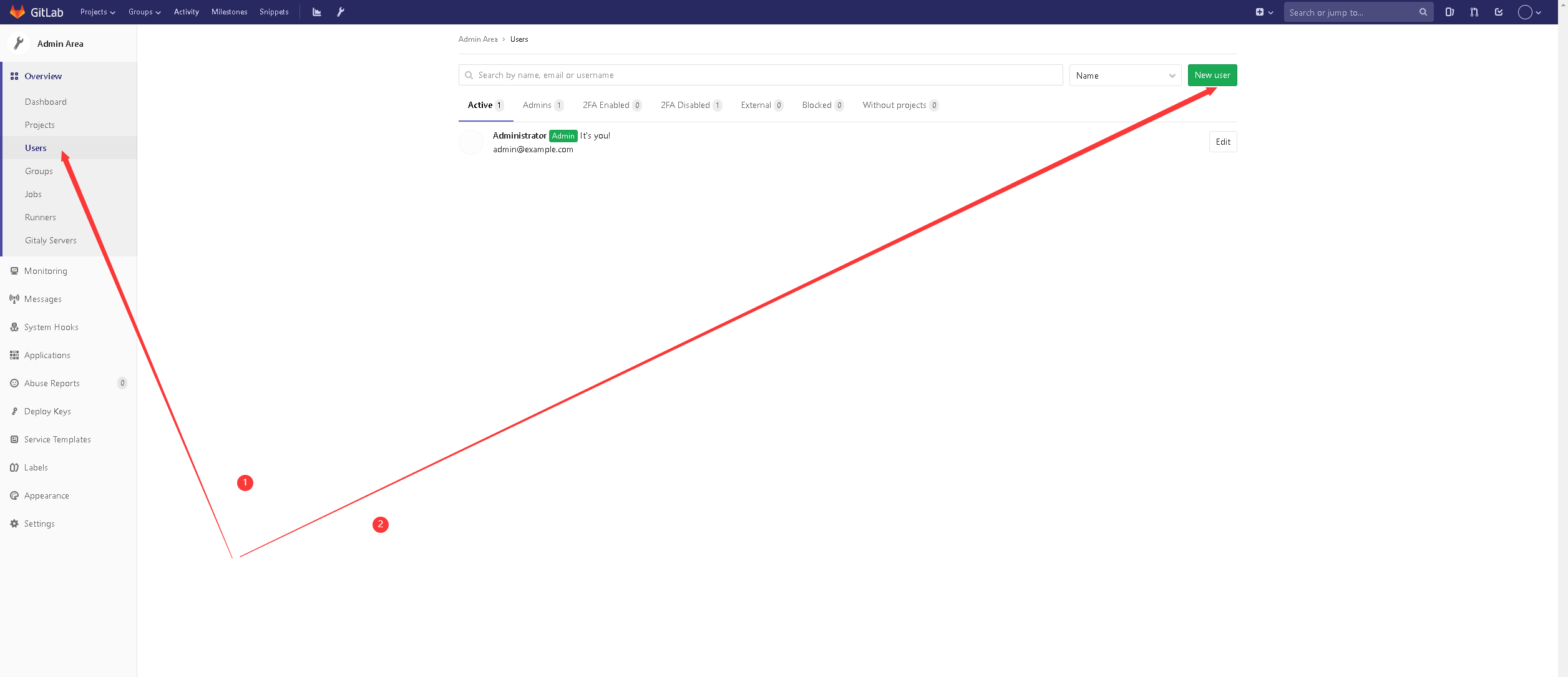This screenshot has width=1568, height=677.
Task: Open Runners in the sidebar
Action: click(x=41, y=217)
